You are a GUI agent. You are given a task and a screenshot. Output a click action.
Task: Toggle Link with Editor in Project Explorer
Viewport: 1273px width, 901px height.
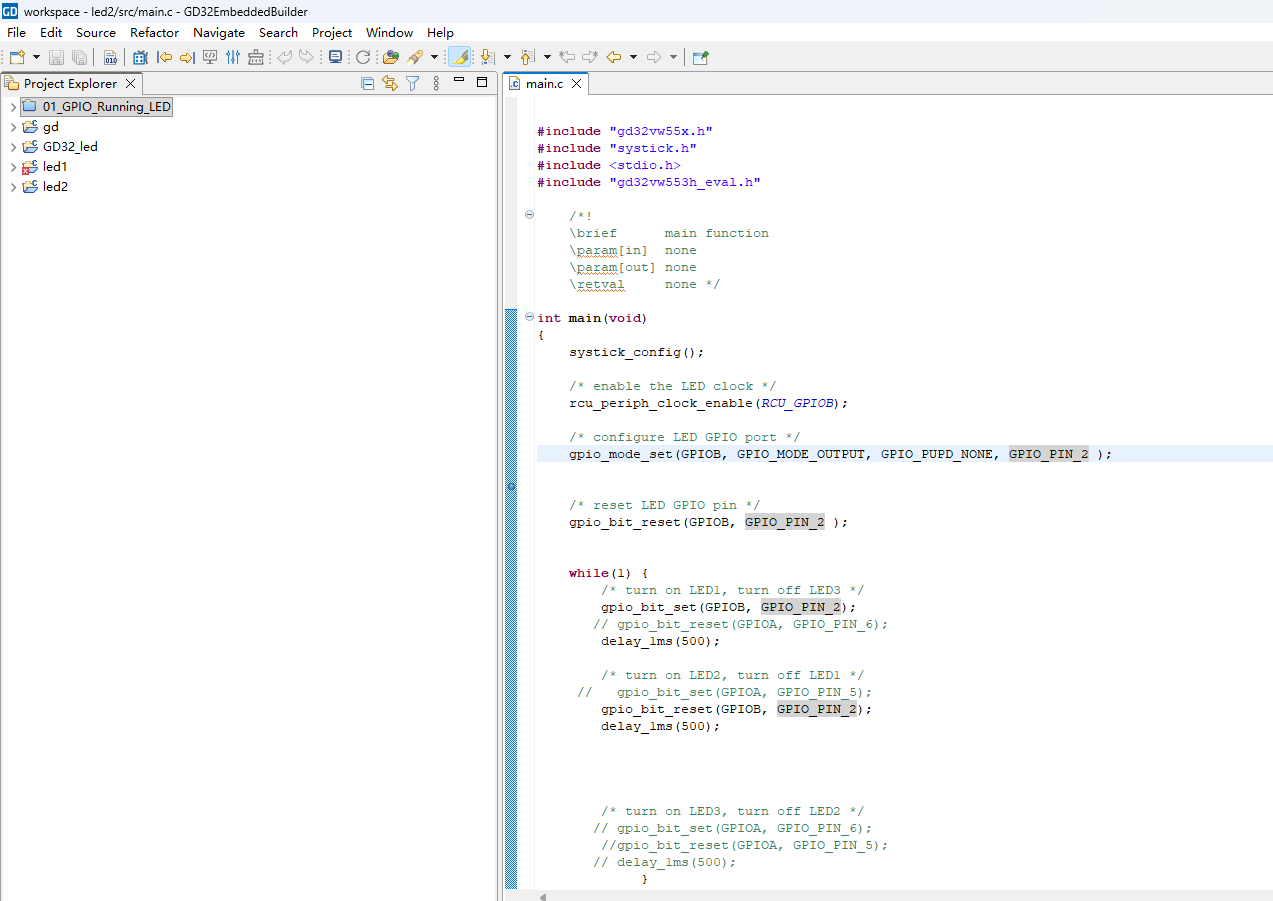coord(390,84)
